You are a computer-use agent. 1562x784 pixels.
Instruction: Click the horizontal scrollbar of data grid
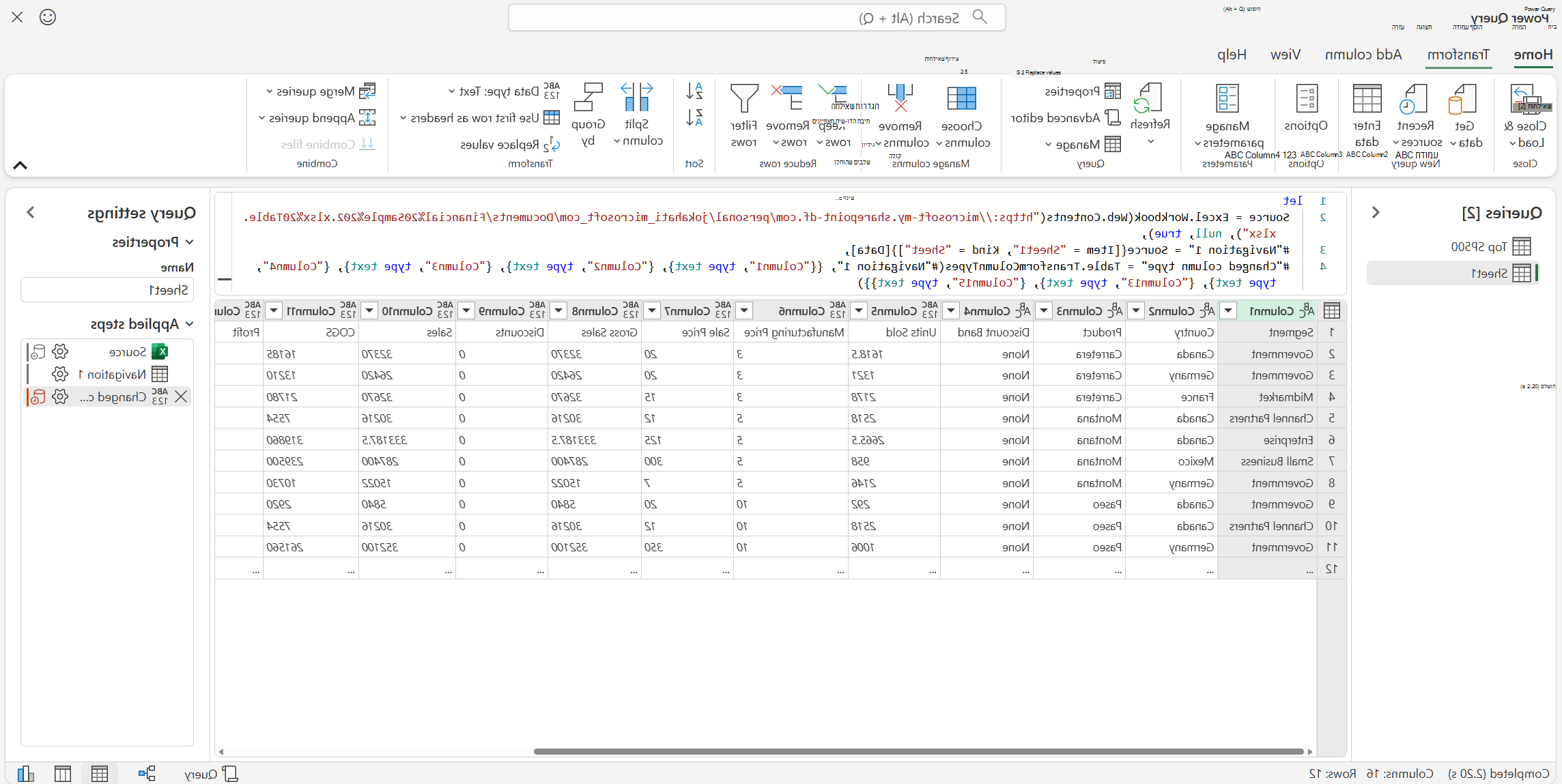(918, 751)
